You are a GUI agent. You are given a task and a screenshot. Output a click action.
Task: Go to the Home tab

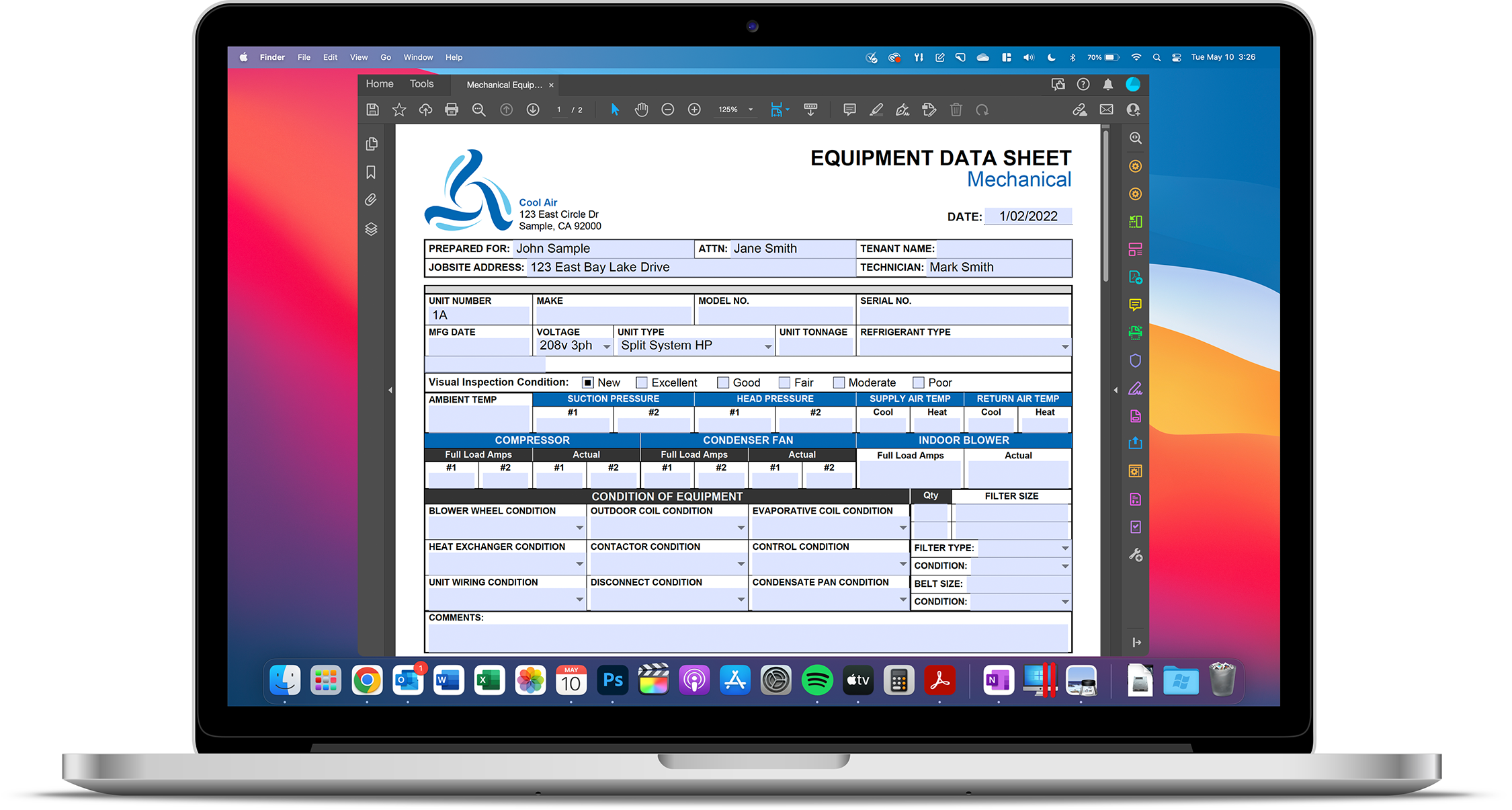tap(380, 84)
